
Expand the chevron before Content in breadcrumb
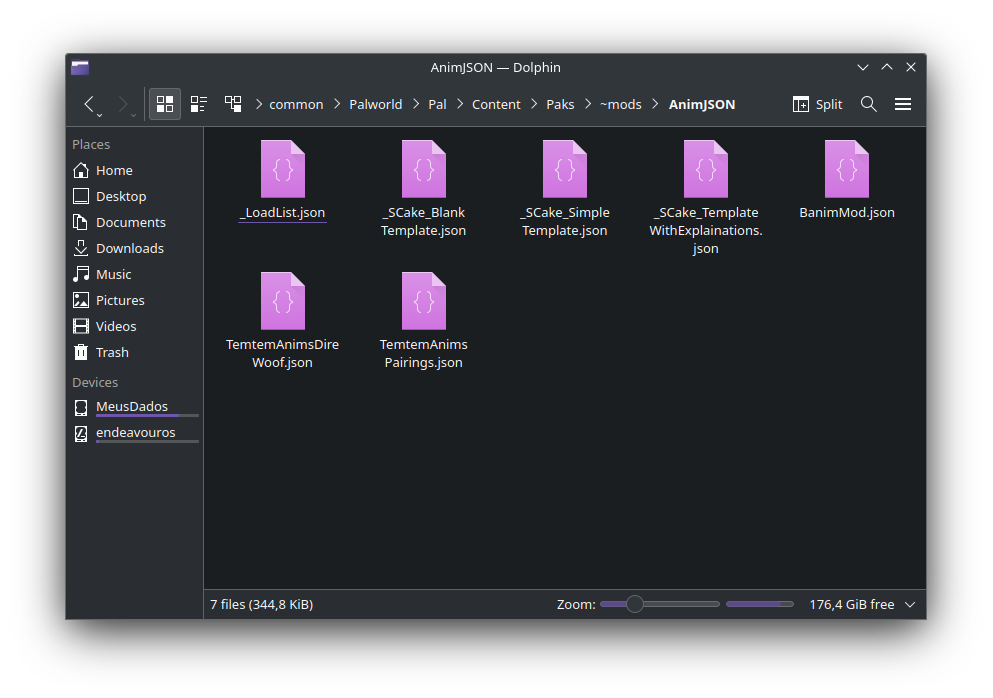(460, 104)
